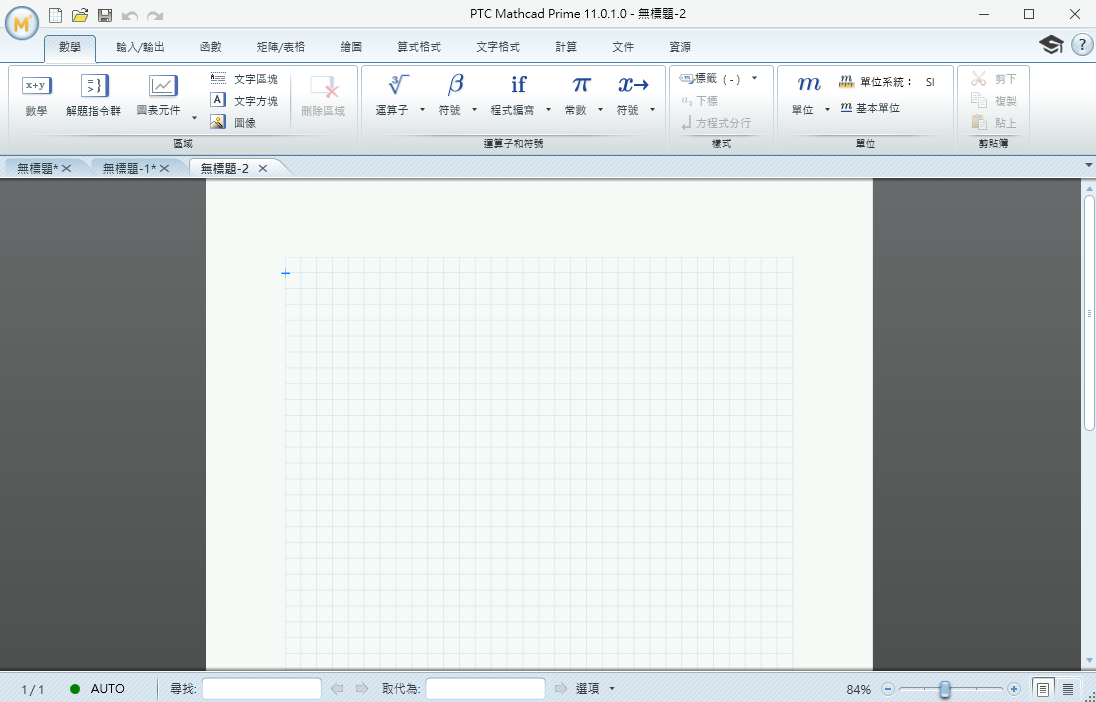This screenshot has width=1096, height=702.
Task: Click the 文字區塊 text block button
Action: (x=244, y=78)
